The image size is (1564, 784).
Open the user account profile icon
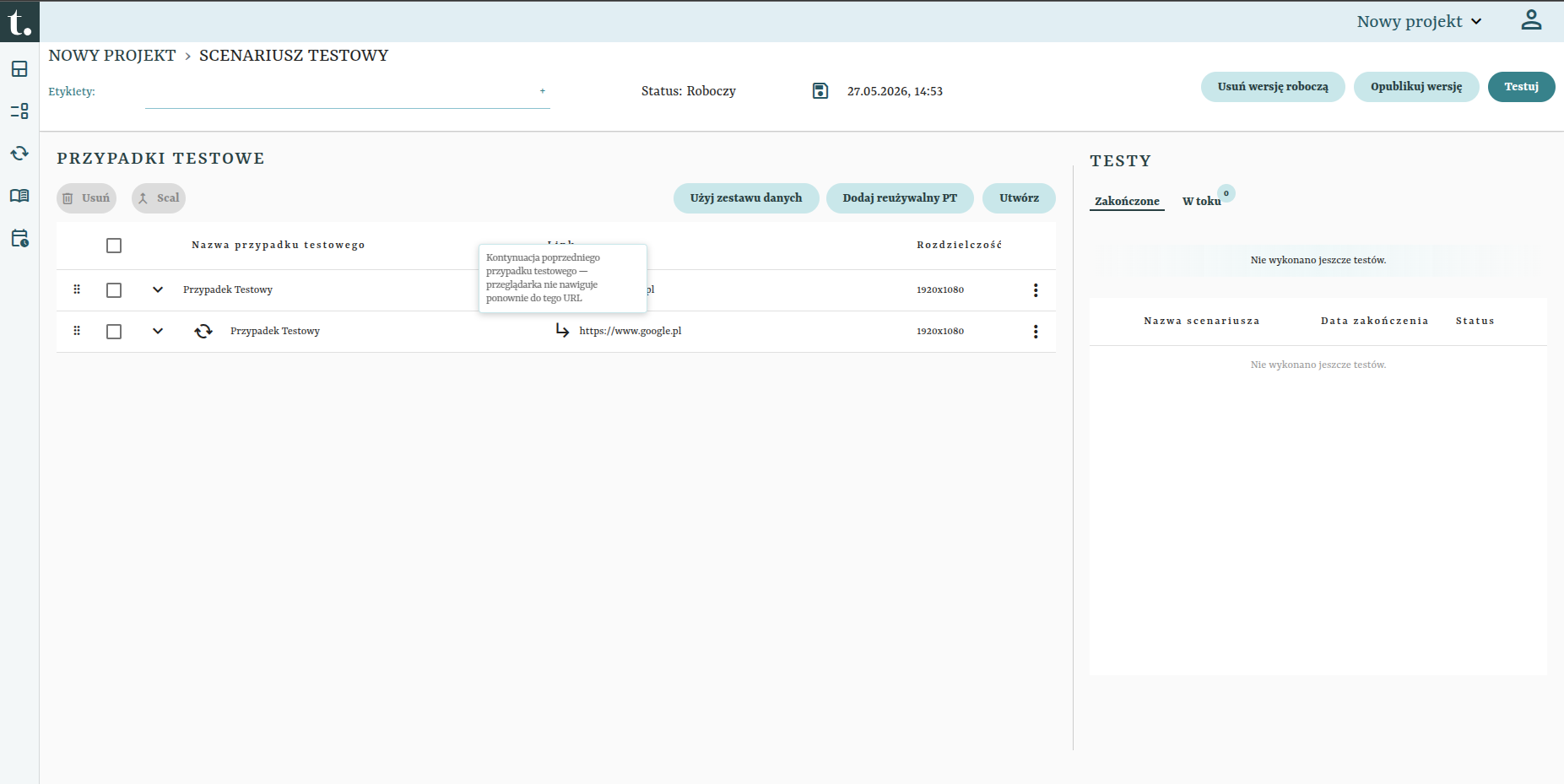[1531, 20]
